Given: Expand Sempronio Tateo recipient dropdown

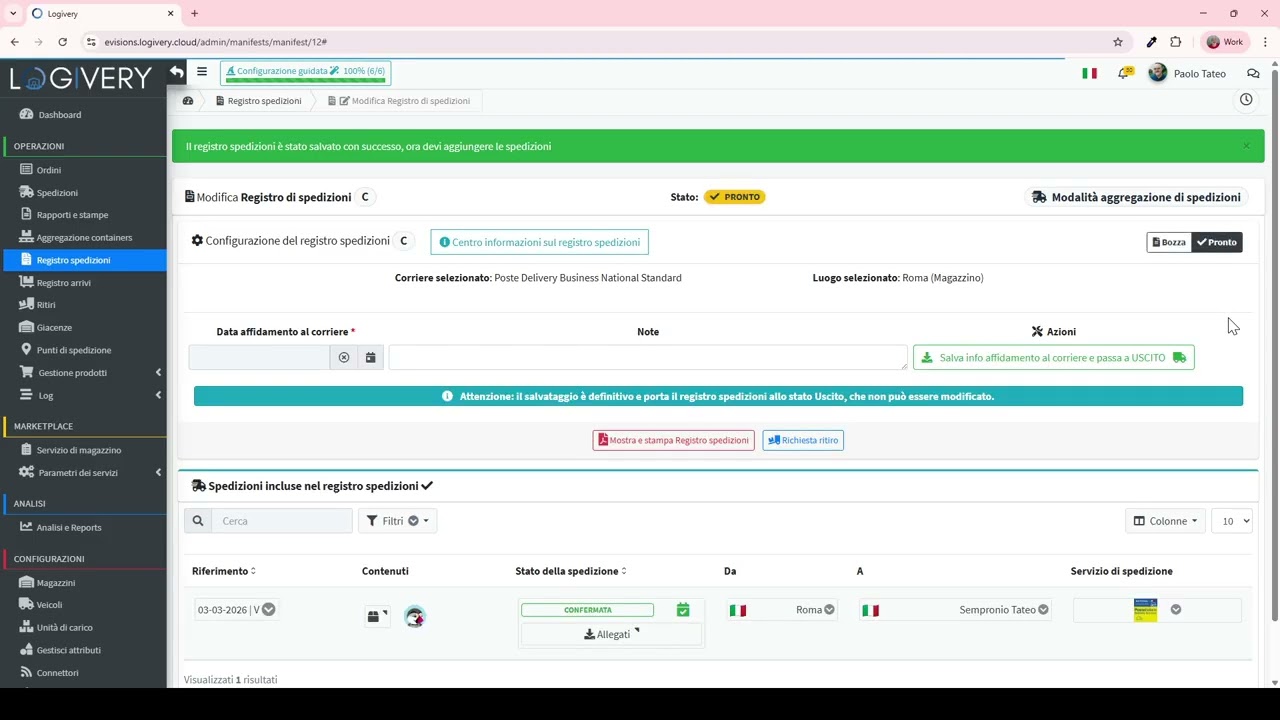Looking at the screenshot, I should (1043, 610).
